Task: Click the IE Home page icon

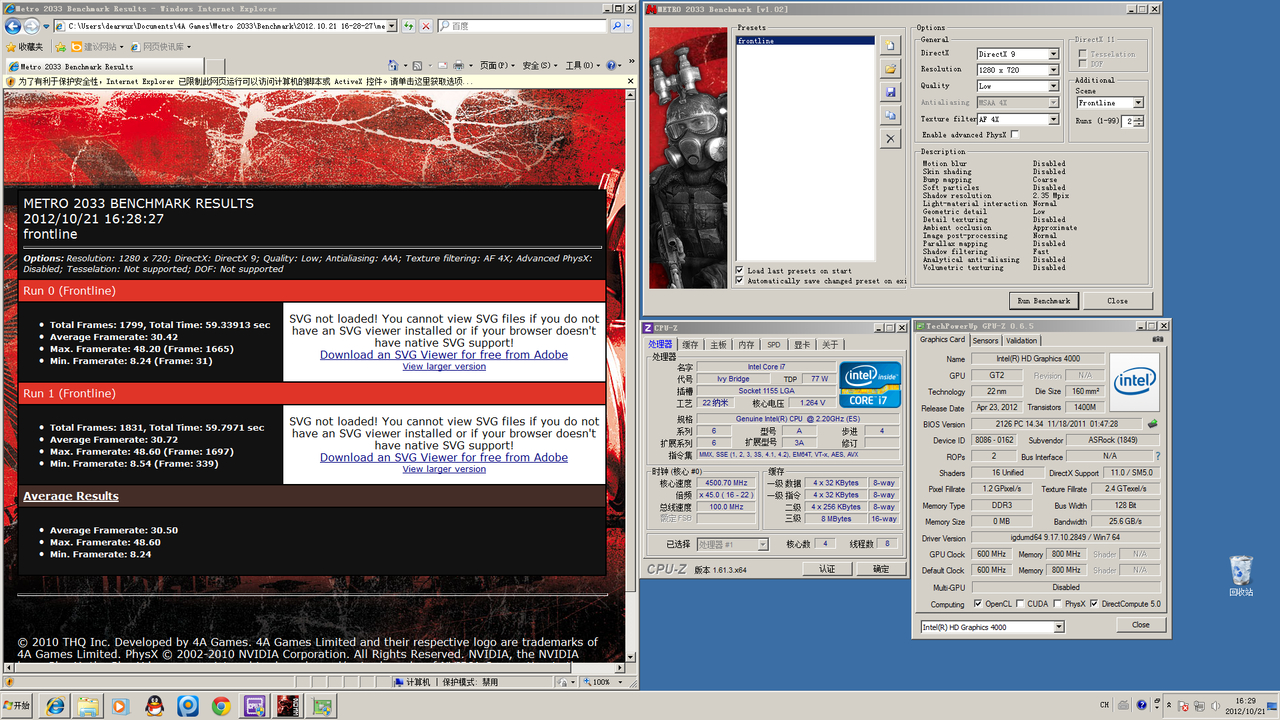Action: pyautogui.click(x=394, y=66)
